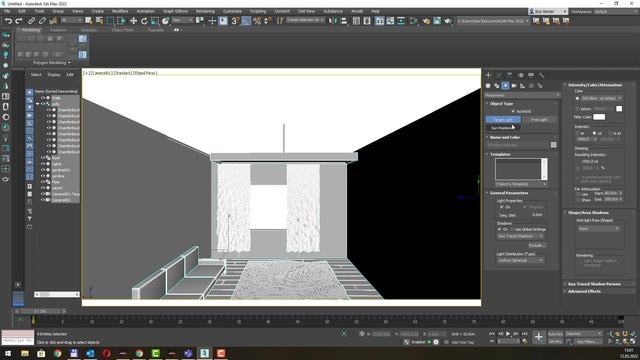Open the Motion tab in command panel
Screen dimensions: 640x360
tap(520, 75)
